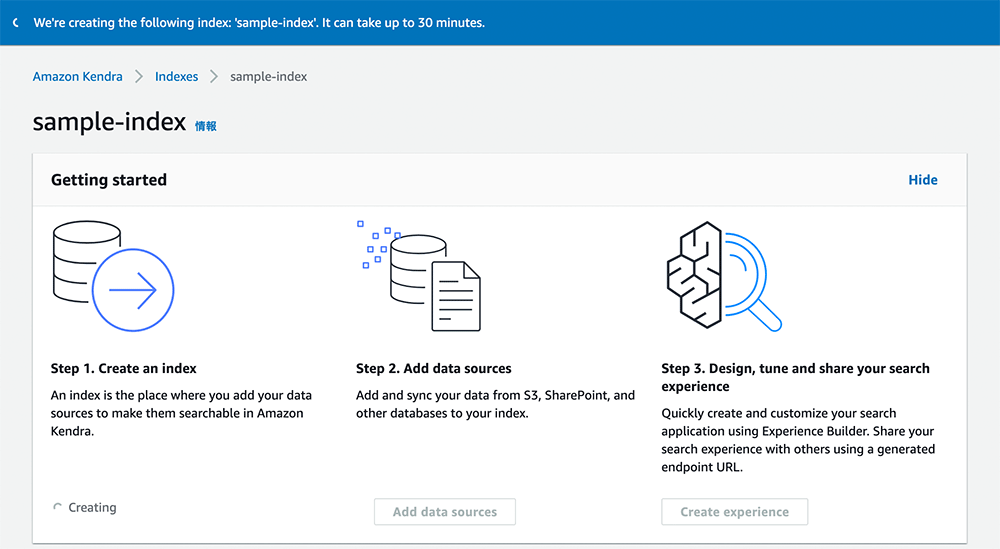Click the Step 2 S3, SharePoint description text
1000x549 pixels.
tap(496, 404)
